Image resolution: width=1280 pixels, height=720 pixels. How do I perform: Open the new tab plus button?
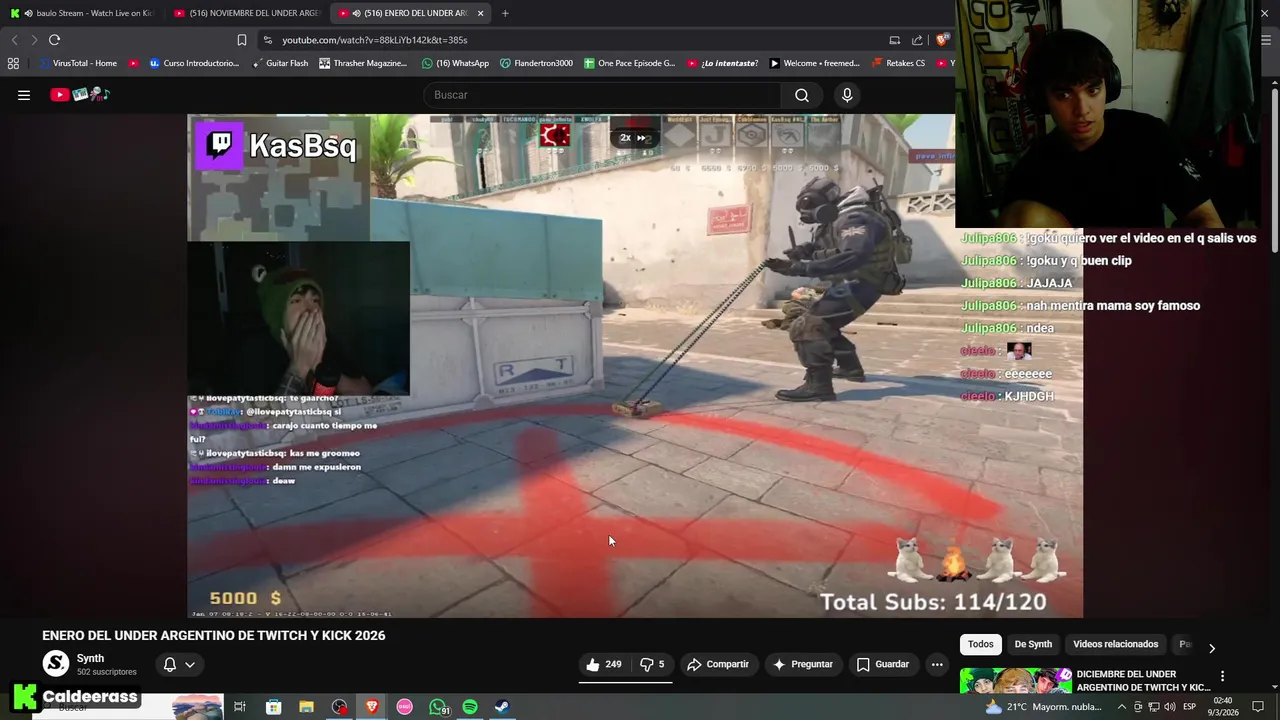[x=505, y=13]
